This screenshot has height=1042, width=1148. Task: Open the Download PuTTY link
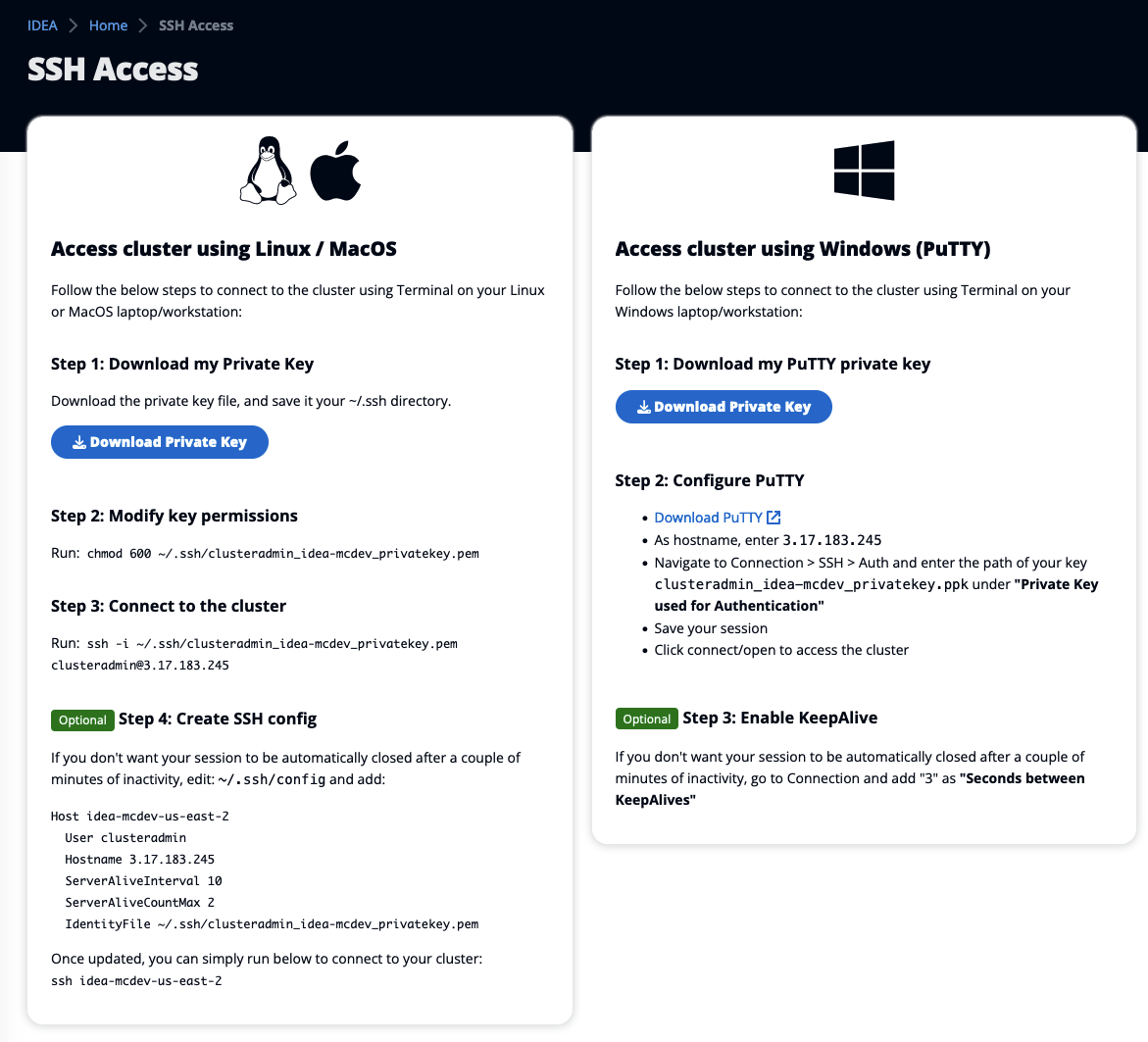[708, 518]
